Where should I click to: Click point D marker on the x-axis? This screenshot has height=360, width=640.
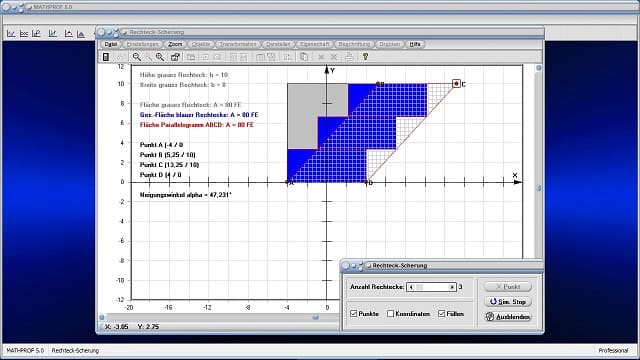pyautogui.click(x=366, y=182)
